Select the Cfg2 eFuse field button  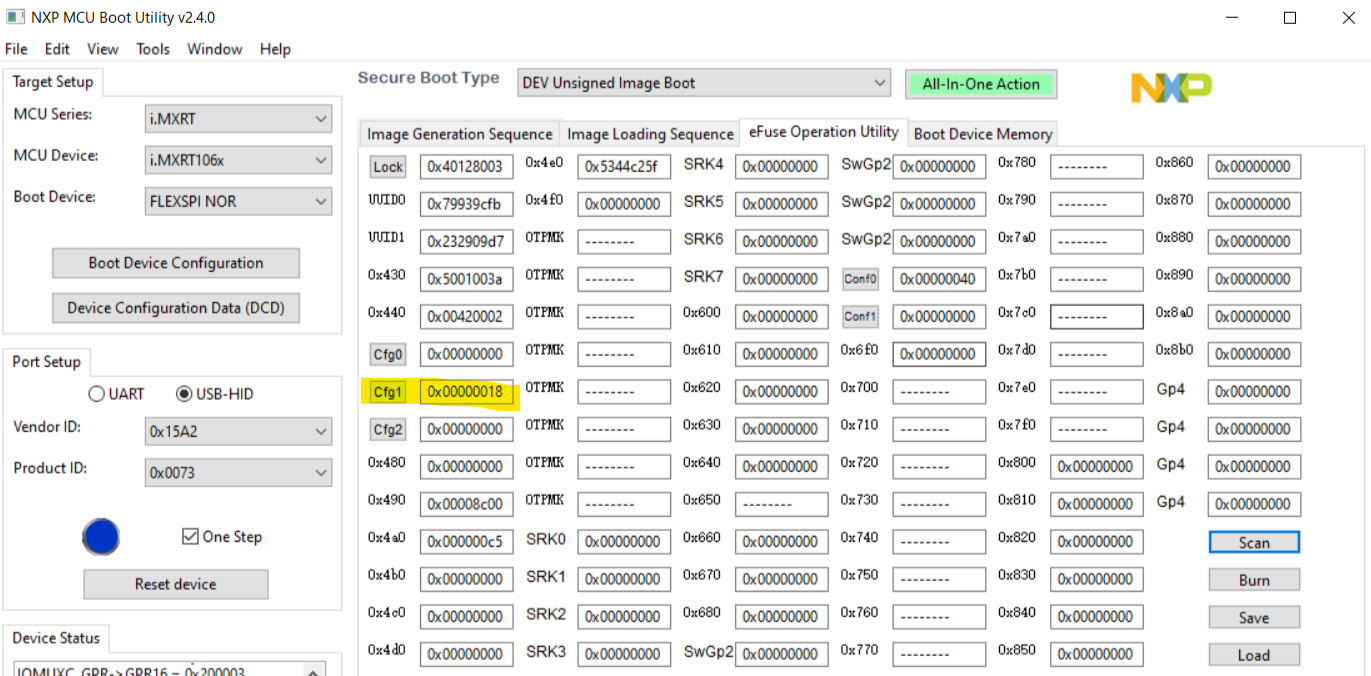coord(387,428)
